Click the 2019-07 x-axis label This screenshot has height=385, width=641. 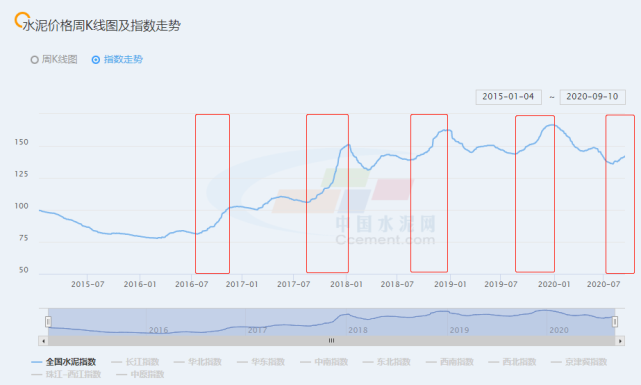coord(501,284)
